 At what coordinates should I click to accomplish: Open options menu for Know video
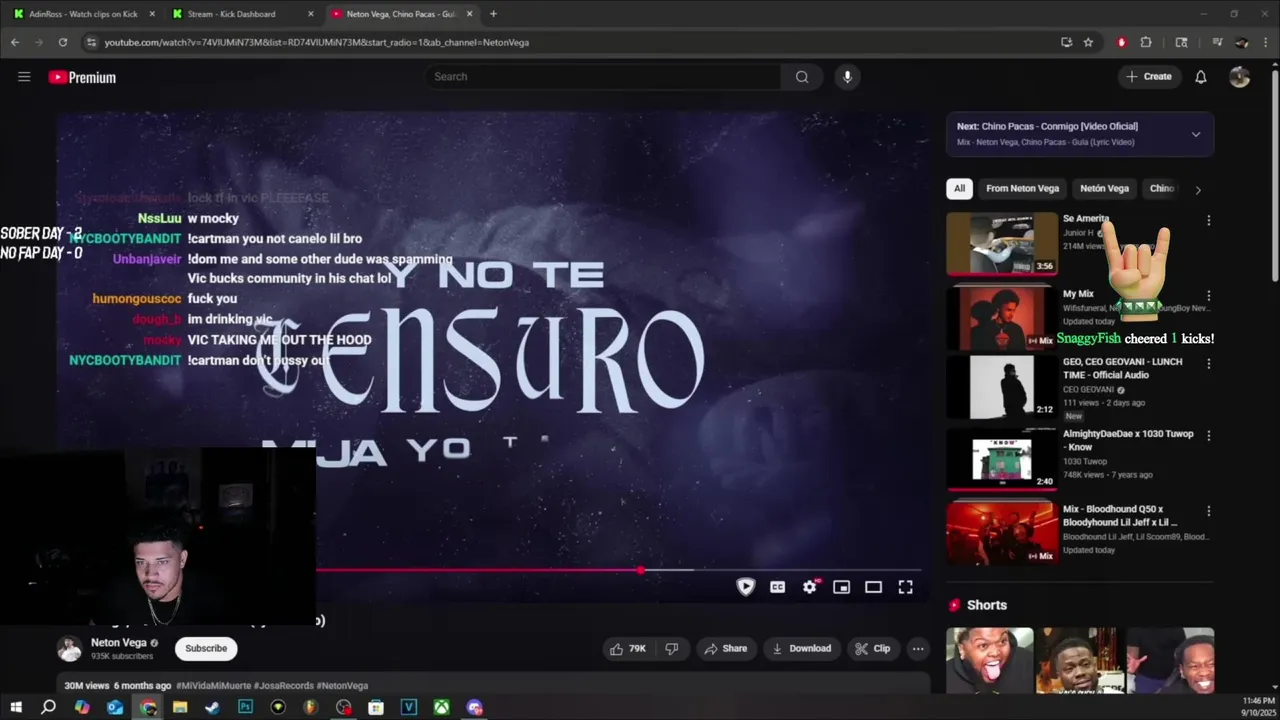(1208, 436)
